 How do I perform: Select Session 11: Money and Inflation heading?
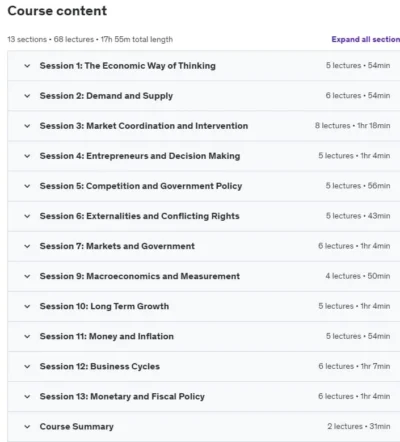107,336
